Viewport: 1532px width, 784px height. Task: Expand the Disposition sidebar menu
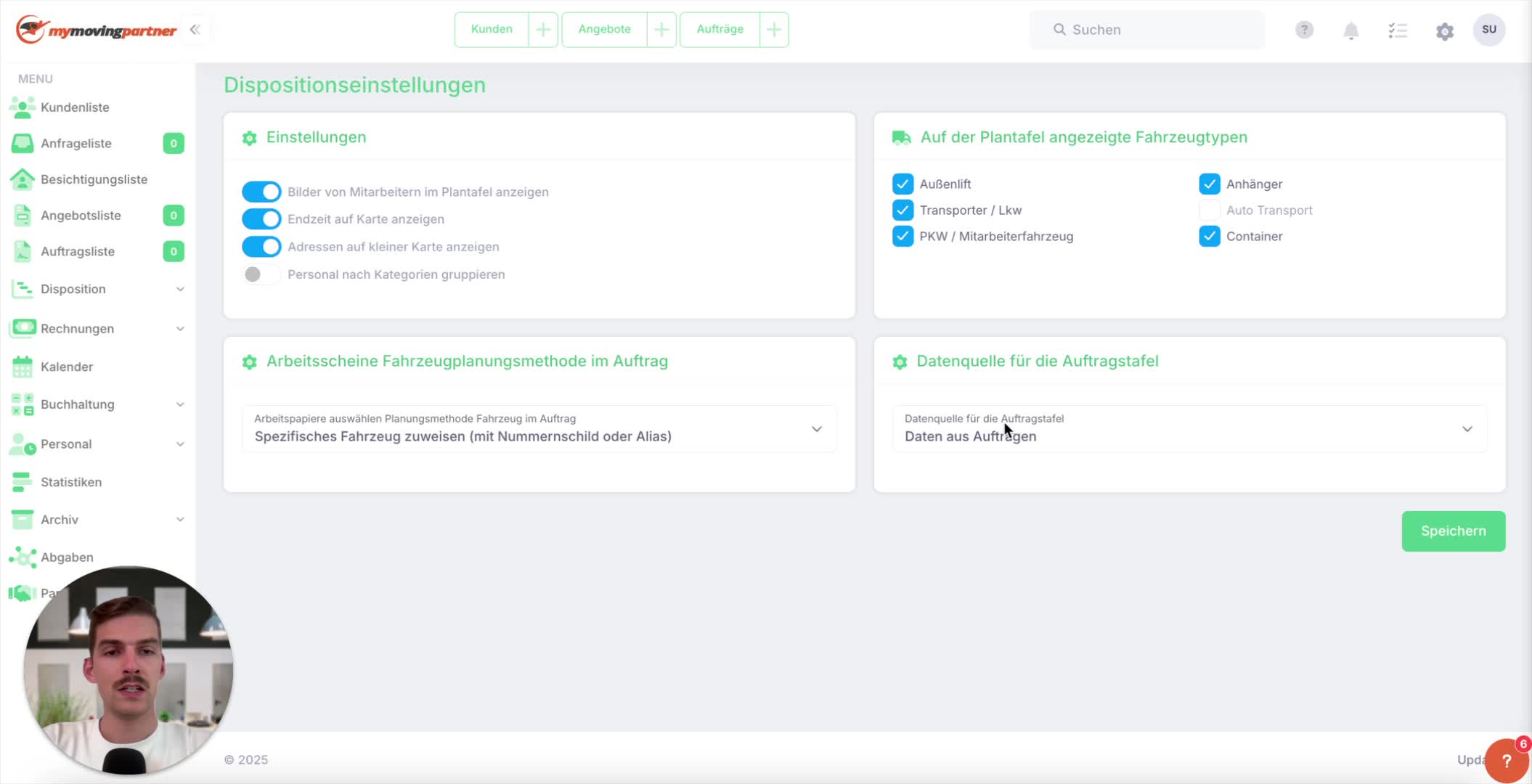click(x=97, y=289)
